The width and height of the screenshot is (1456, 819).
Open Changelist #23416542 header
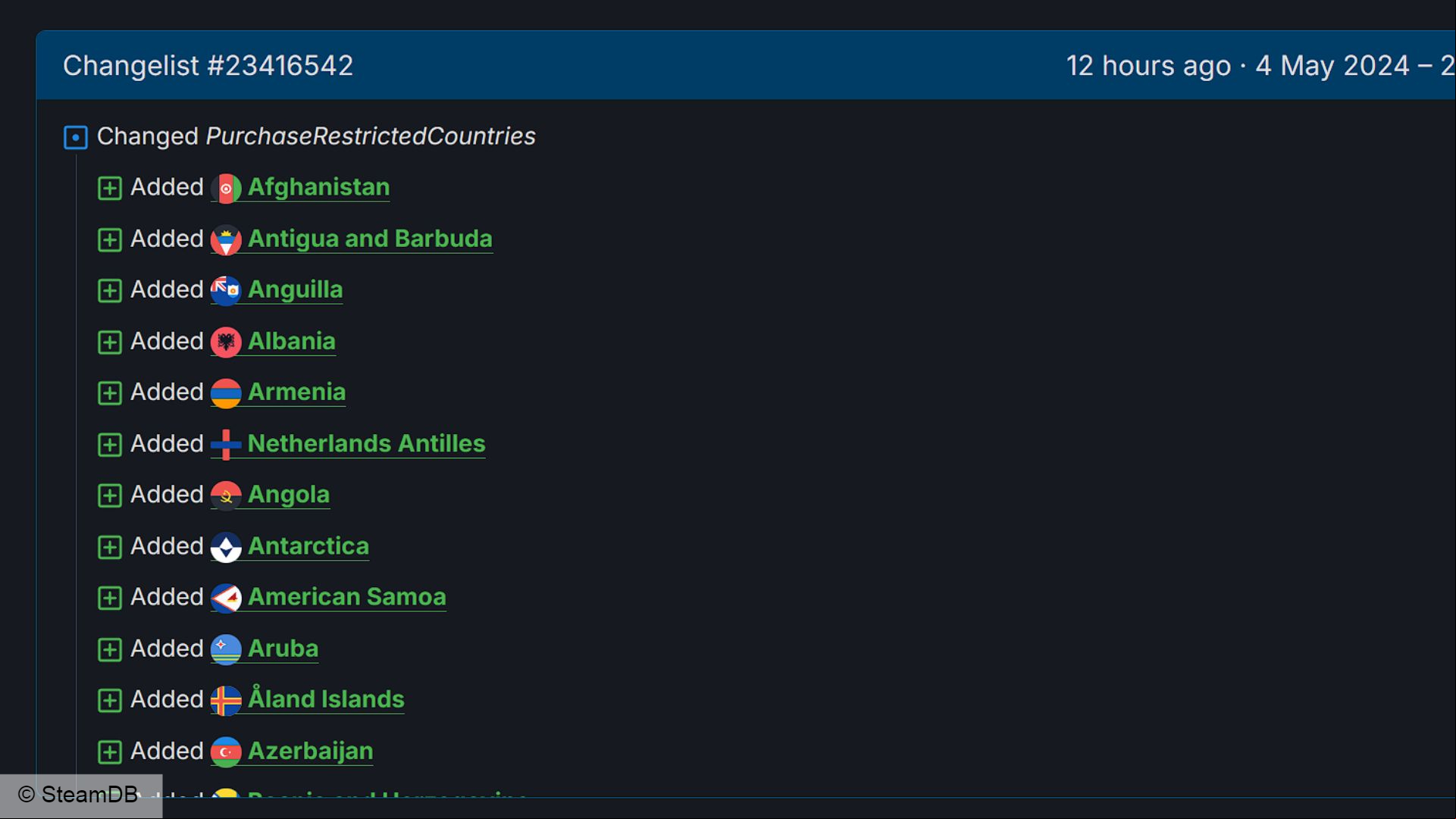coord(208,66)
